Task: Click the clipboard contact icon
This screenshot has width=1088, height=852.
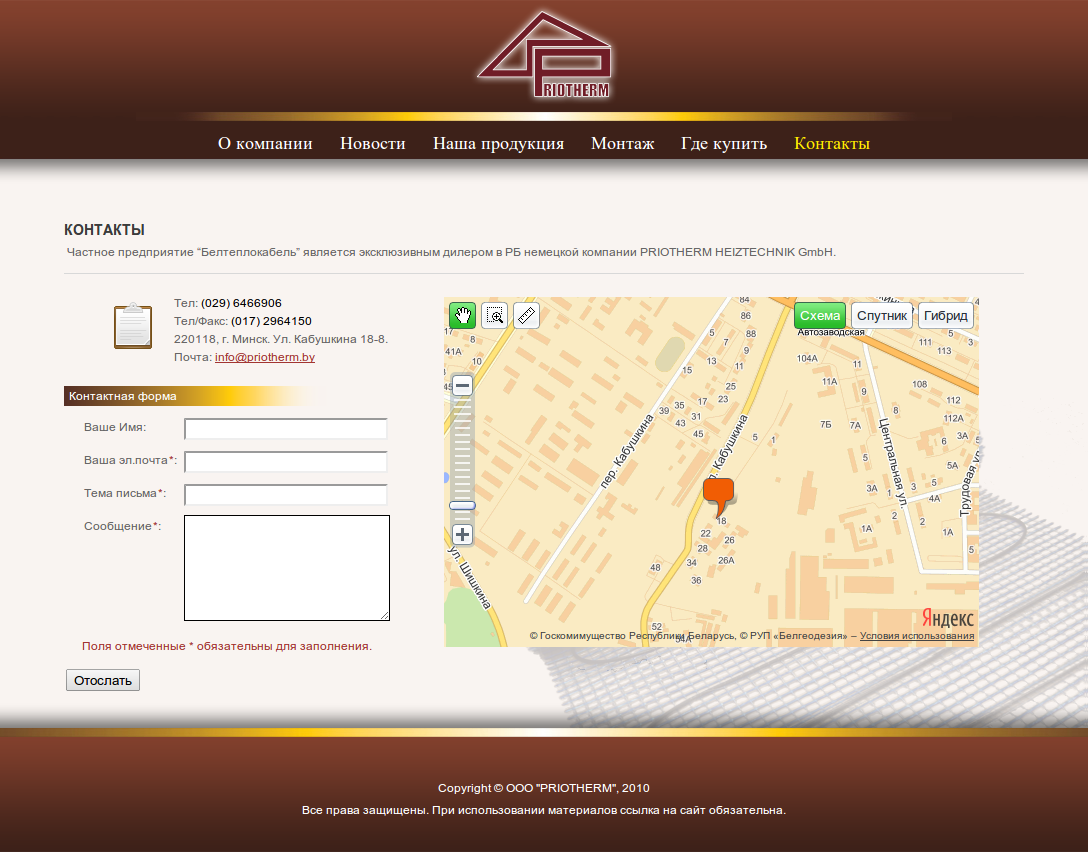Action: pos(132,326)
